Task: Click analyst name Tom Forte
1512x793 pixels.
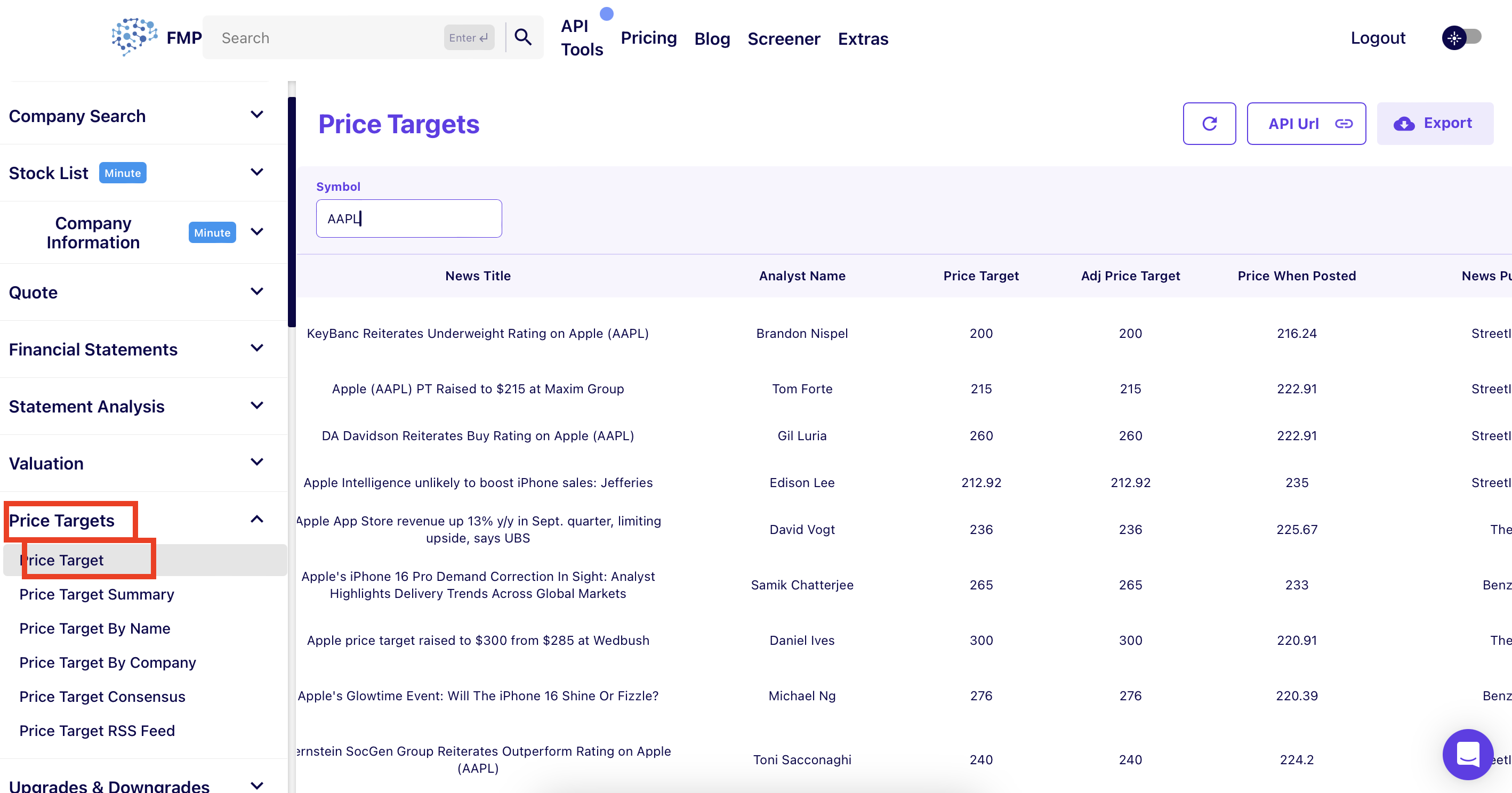Action: (802, 389)
